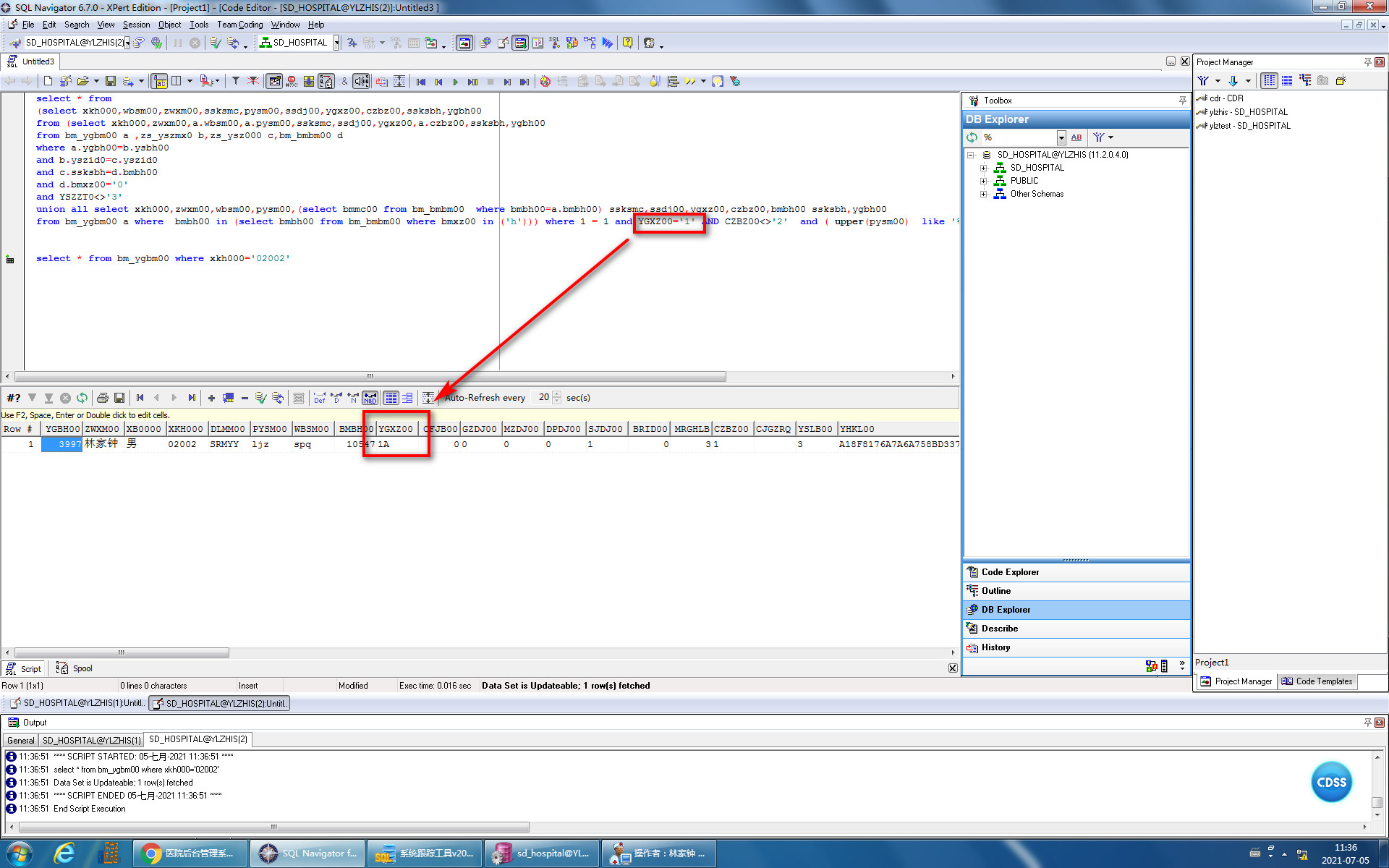
Task: Open the History panel section
Action: [x=995, y=647]
